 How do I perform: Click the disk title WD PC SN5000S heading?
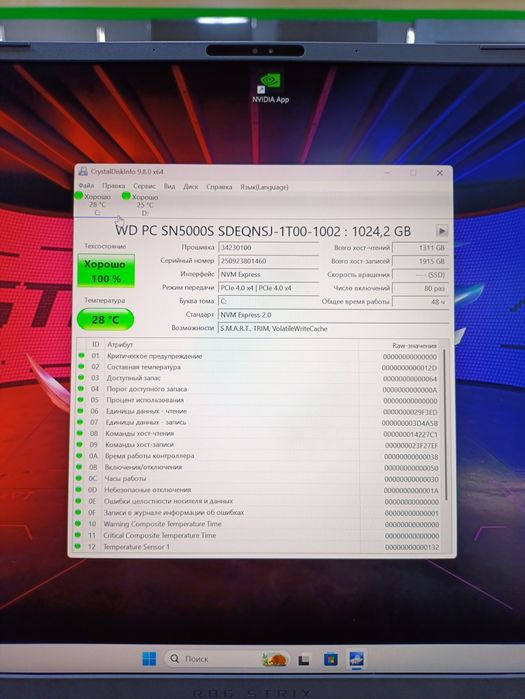[263, 231]
